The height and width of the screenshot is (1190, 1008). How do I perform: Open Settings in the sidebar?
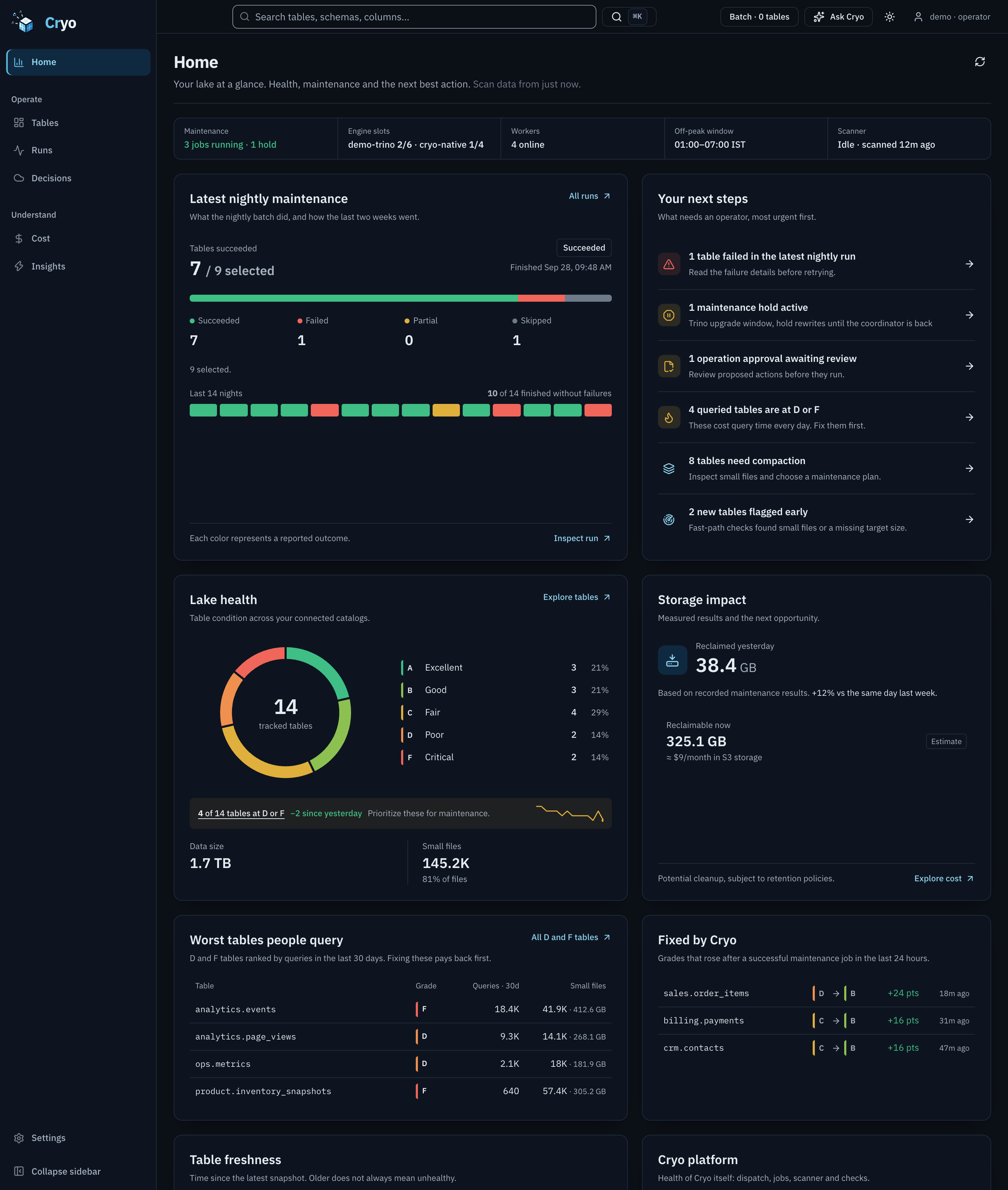(78, 1138)
